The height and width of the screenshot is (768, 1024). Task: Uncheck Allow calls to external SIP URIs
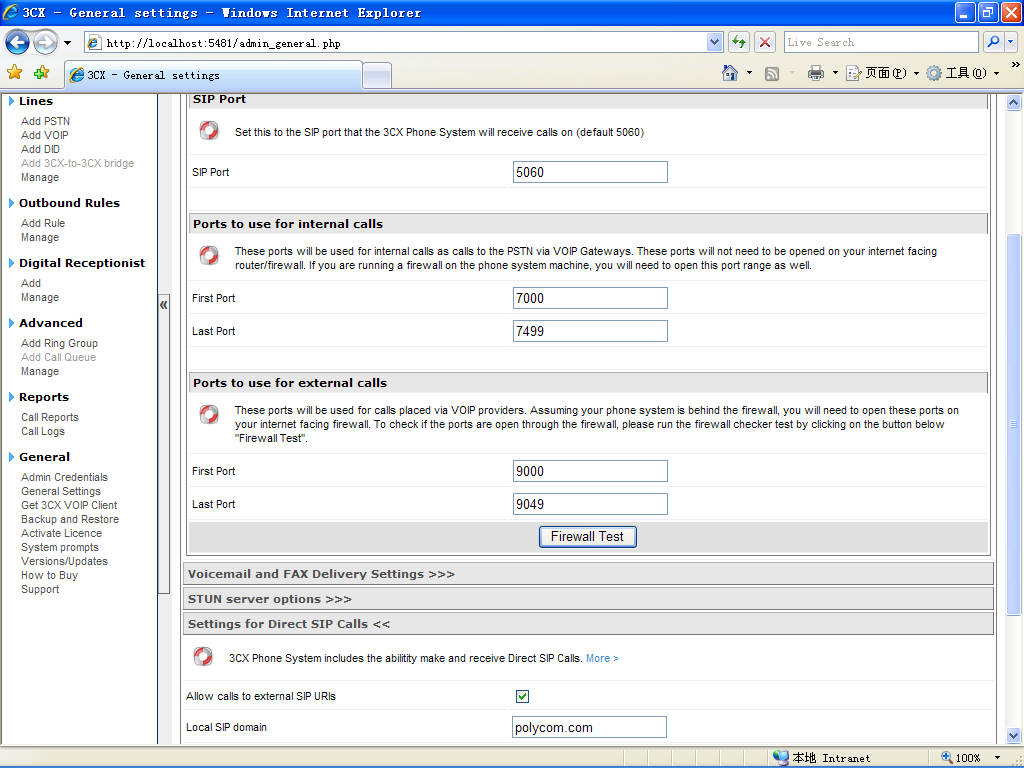522,696
